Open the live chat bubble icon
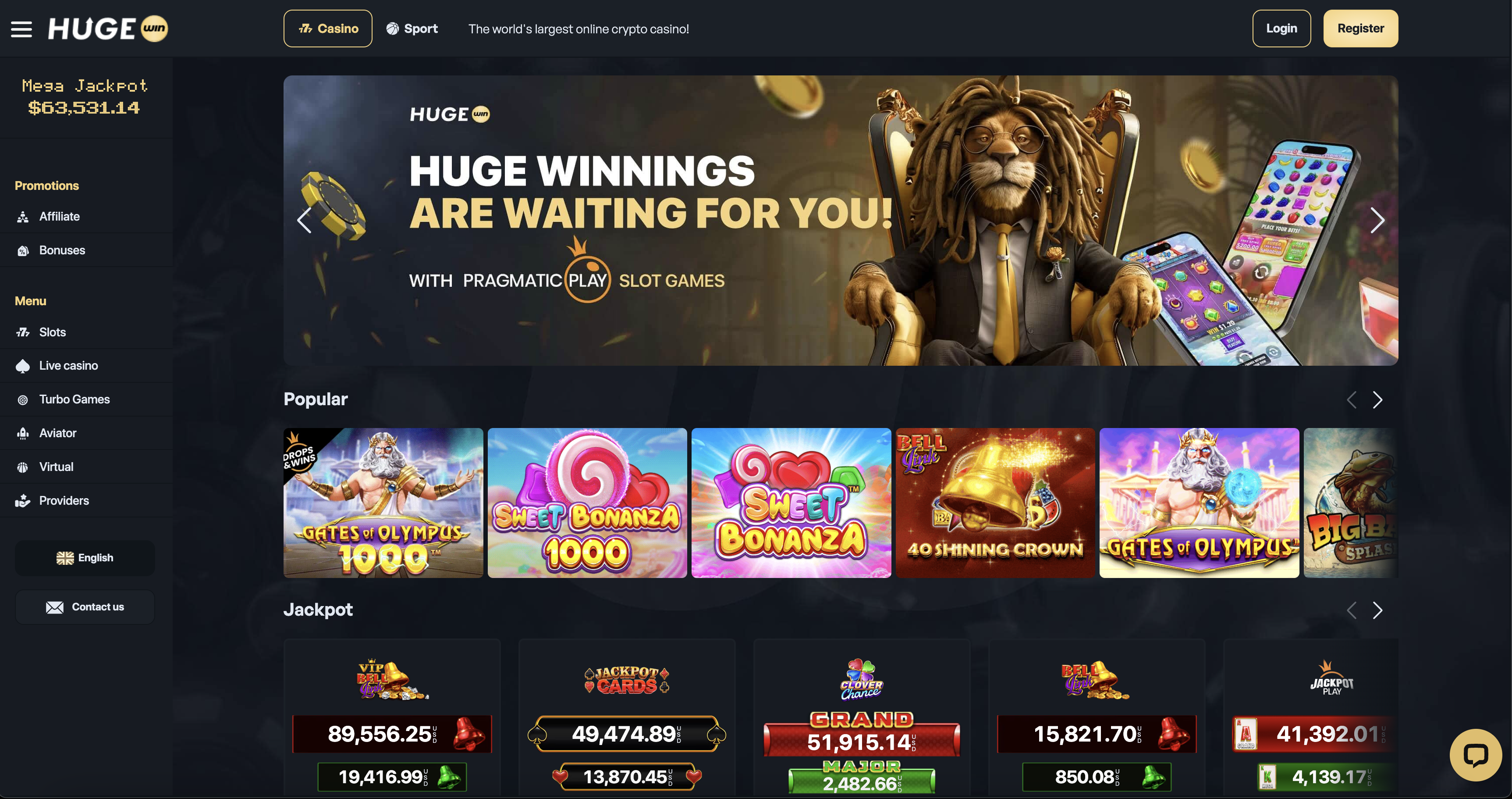 tap(1475, 755)
